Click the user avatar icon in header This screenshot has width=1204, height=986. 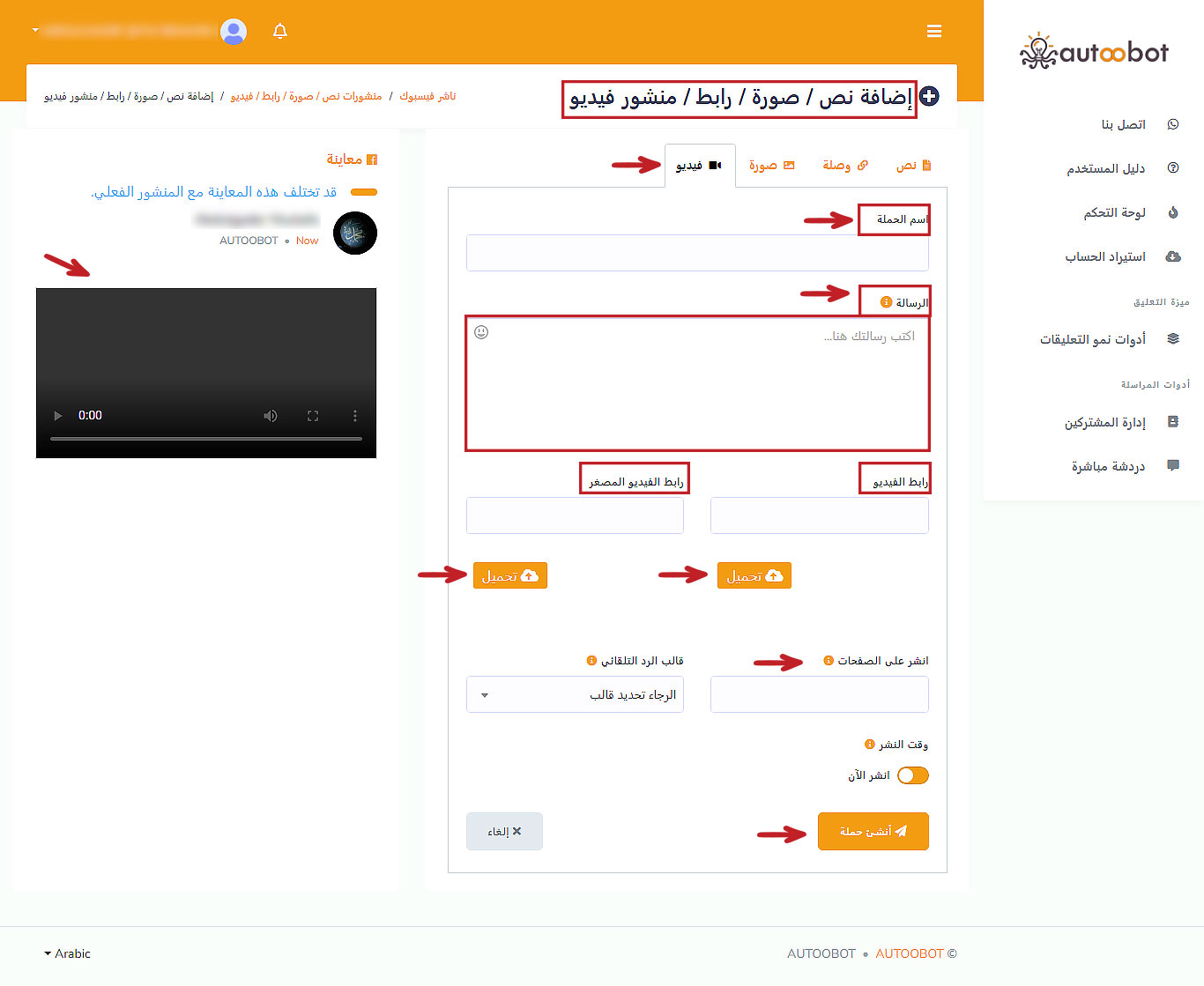tap(234, 32)
